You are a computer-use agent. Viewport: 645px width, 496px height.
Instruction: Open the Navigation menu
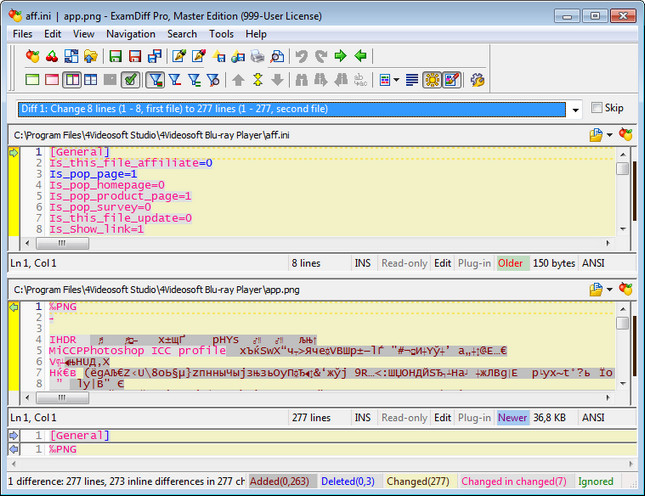pos(131,34)
